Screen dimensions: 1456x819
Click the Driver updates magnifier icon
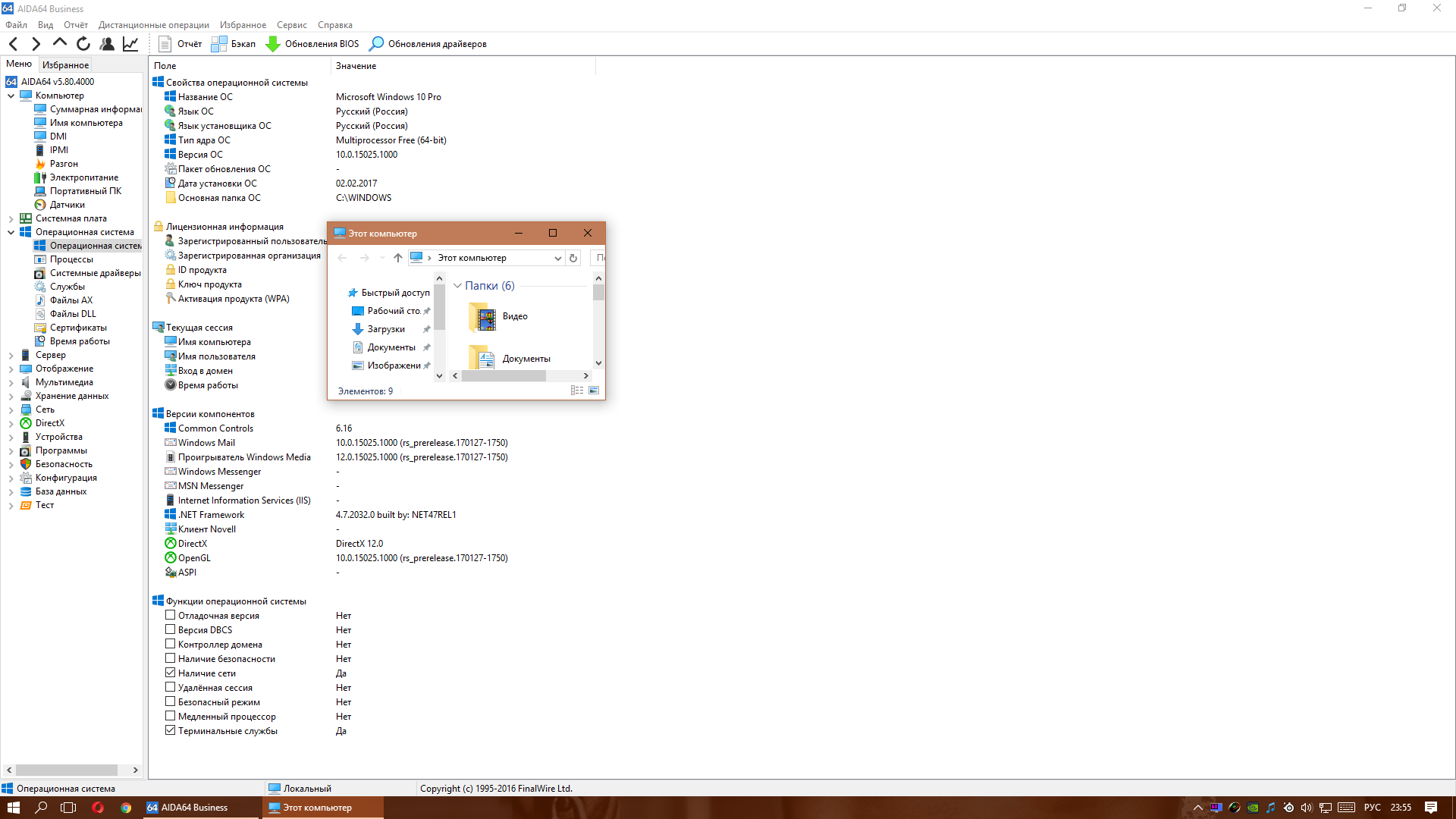click(376, 44)
